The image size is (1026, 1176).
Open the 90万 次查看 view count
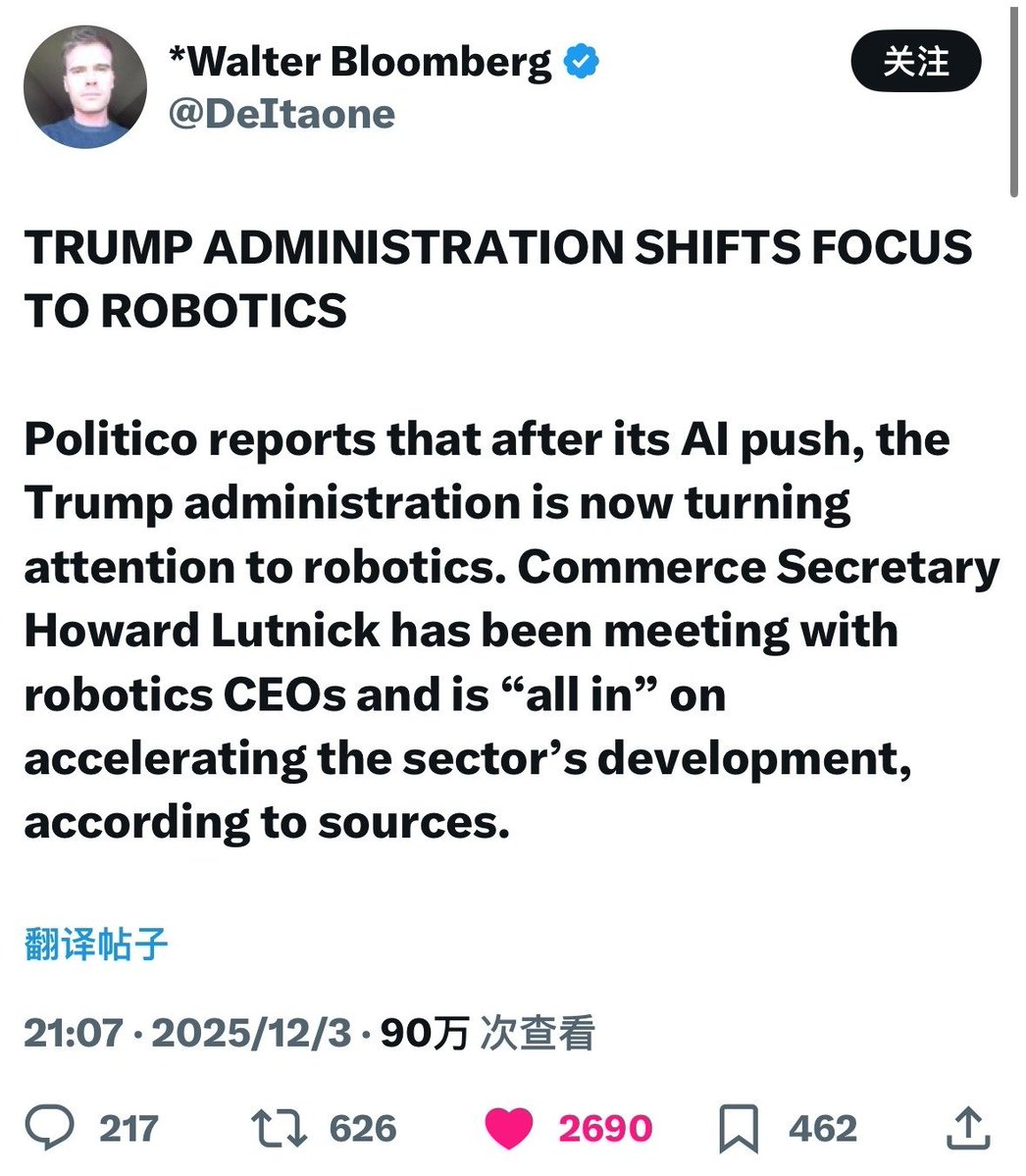point(487,1033)
